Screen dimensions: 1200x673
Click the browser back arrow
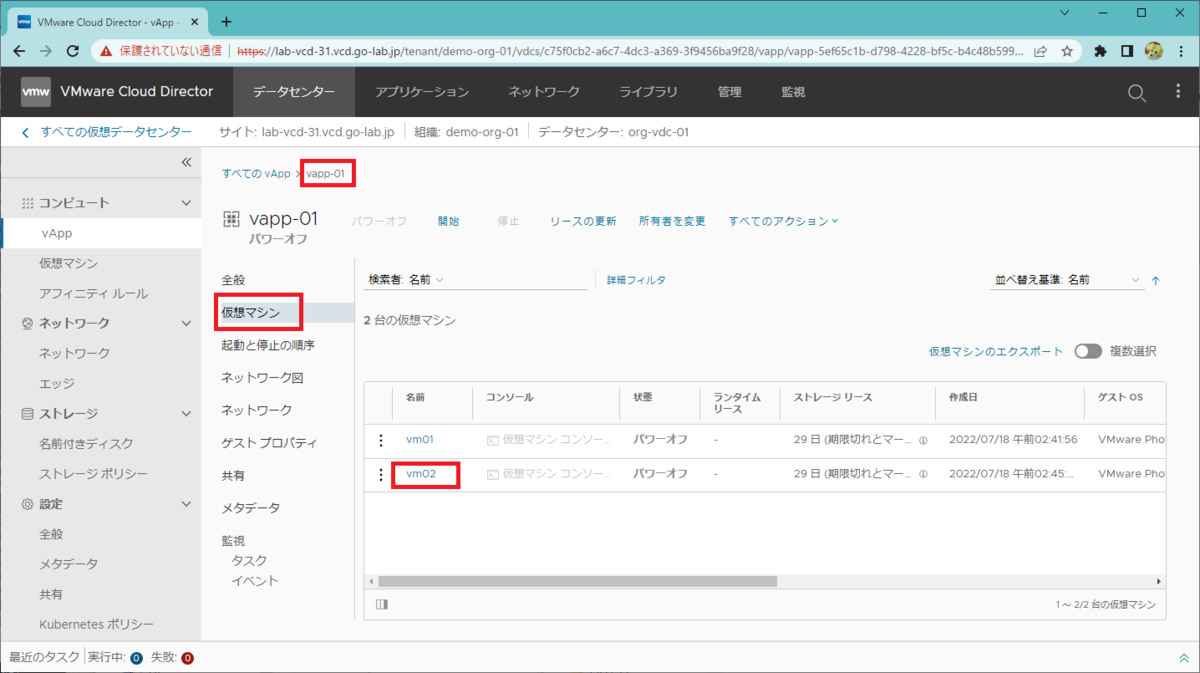tap(20, 51)
